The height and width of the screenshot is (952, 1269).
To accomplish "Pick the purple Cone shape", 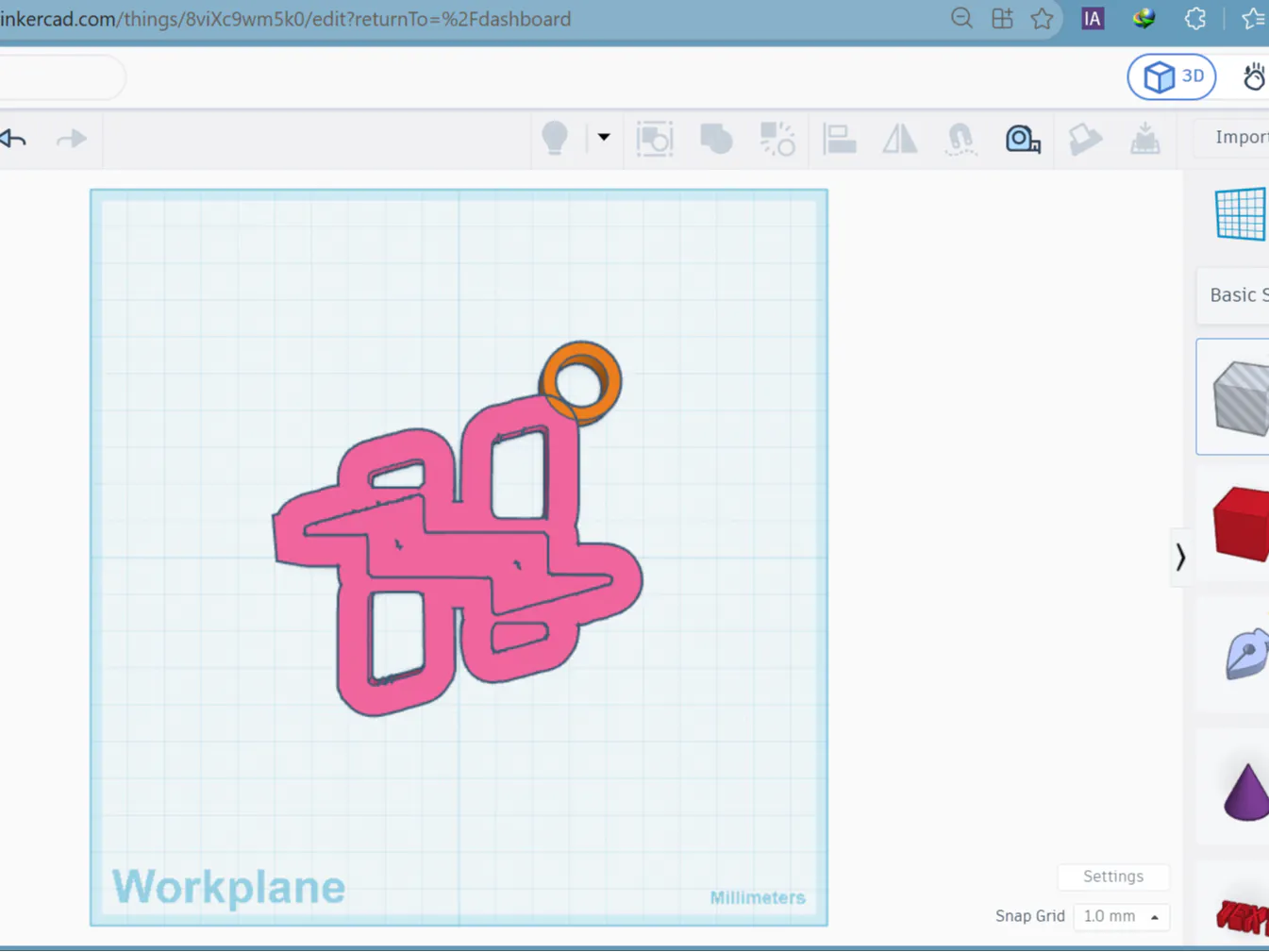I will click(x=1245, y=791).
